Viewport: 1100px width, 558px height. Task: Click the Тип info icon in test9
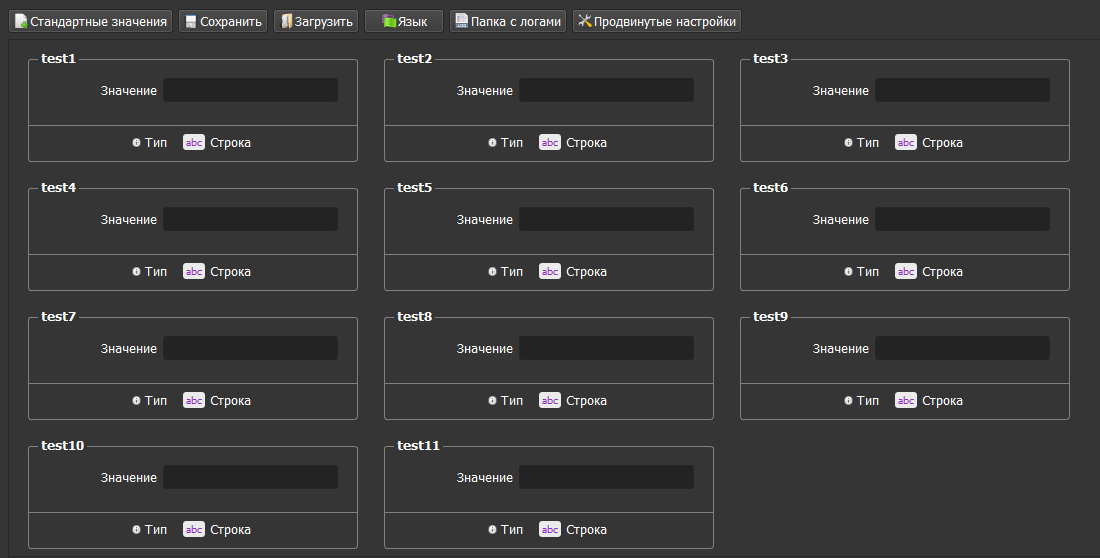(x=848, y=401)
